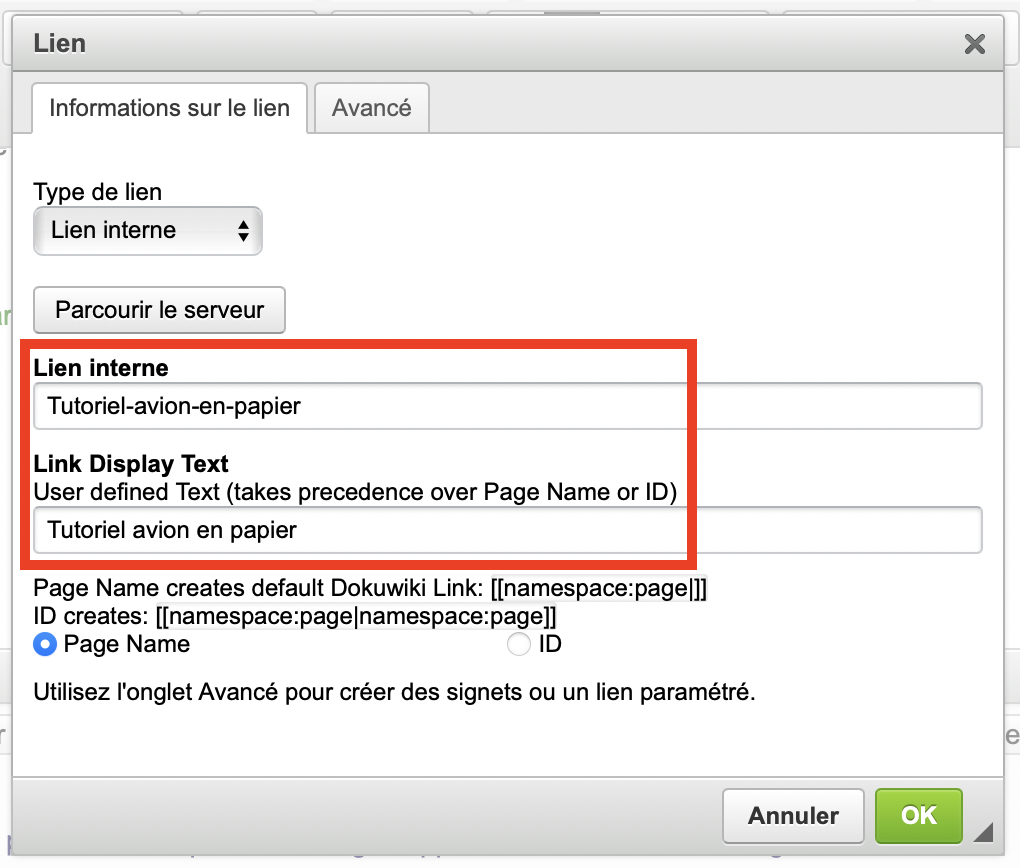The height and width of the screenshot is (868, 1020).
Task: Switch to the Avancé tab
Action: [372, 108]
